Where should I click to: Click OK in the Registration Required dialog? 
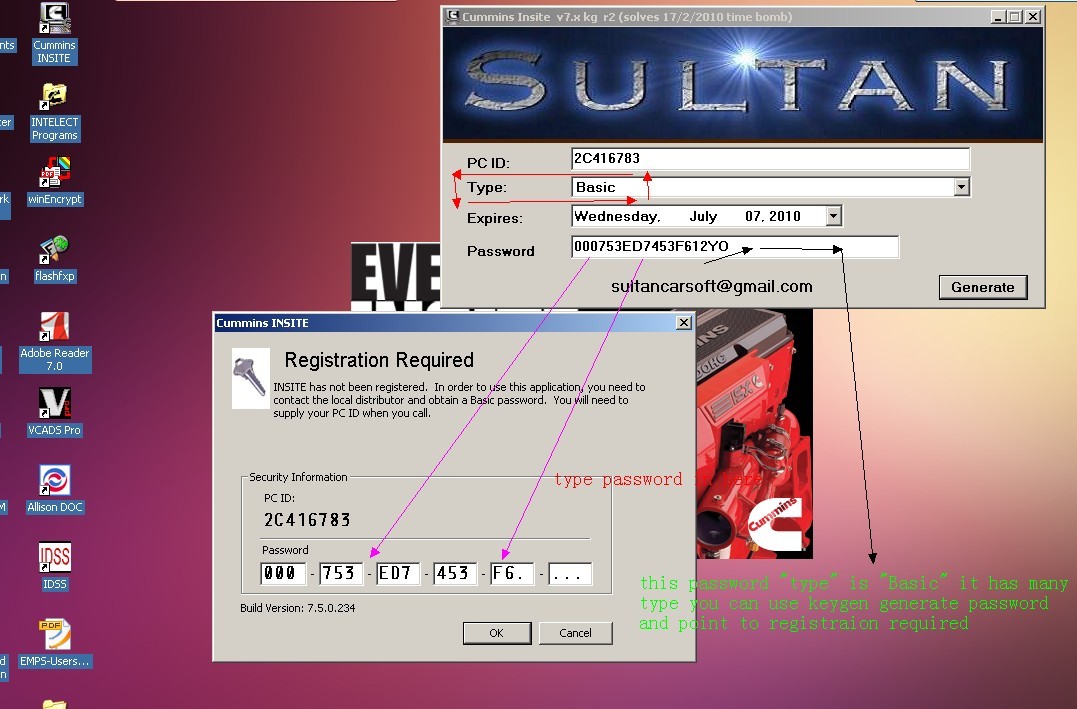[496, 633]
